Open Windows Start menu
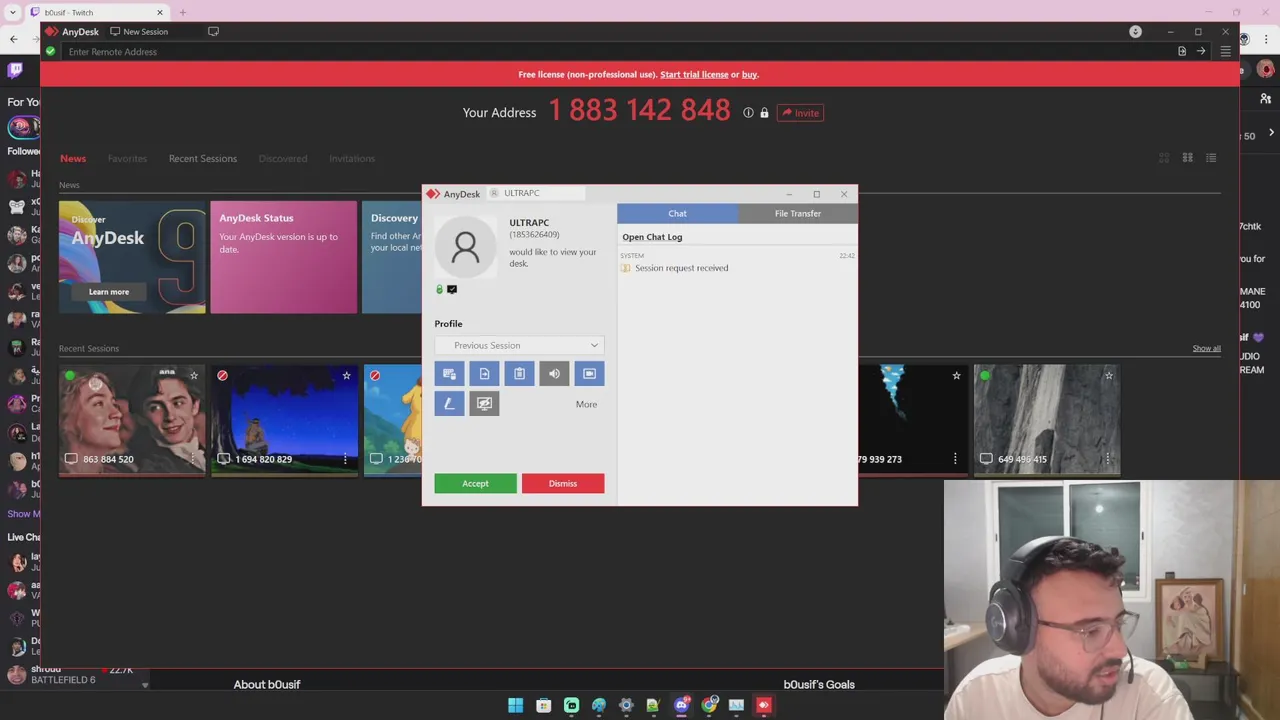Screen dimensions: 1280x720 [515, 705]
